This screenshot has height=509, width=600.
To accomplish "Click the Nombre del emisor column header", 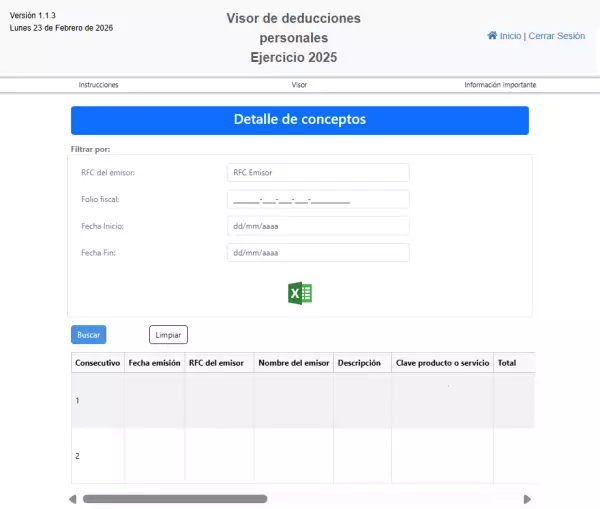I will 293,363.
